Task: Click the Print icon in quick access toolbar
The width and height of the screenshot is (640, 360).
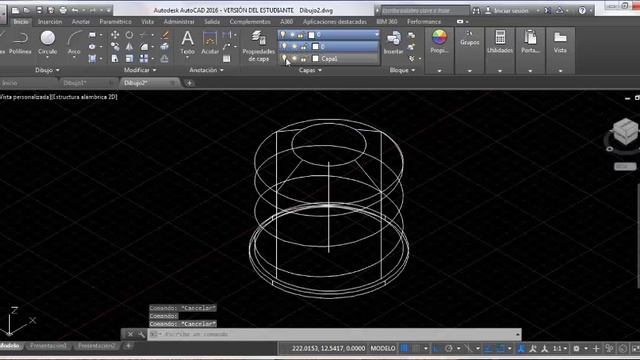Action: tap(63, 10)
